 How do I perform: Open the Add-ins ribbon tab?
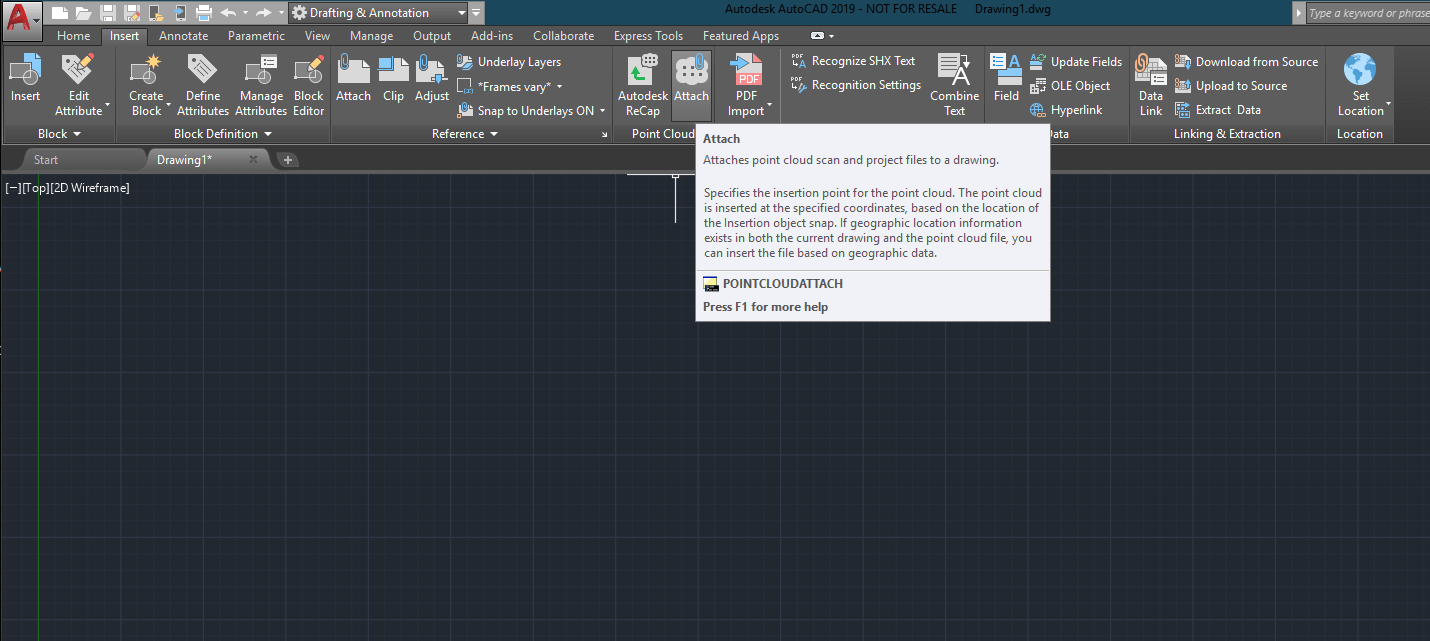point(492,36)
